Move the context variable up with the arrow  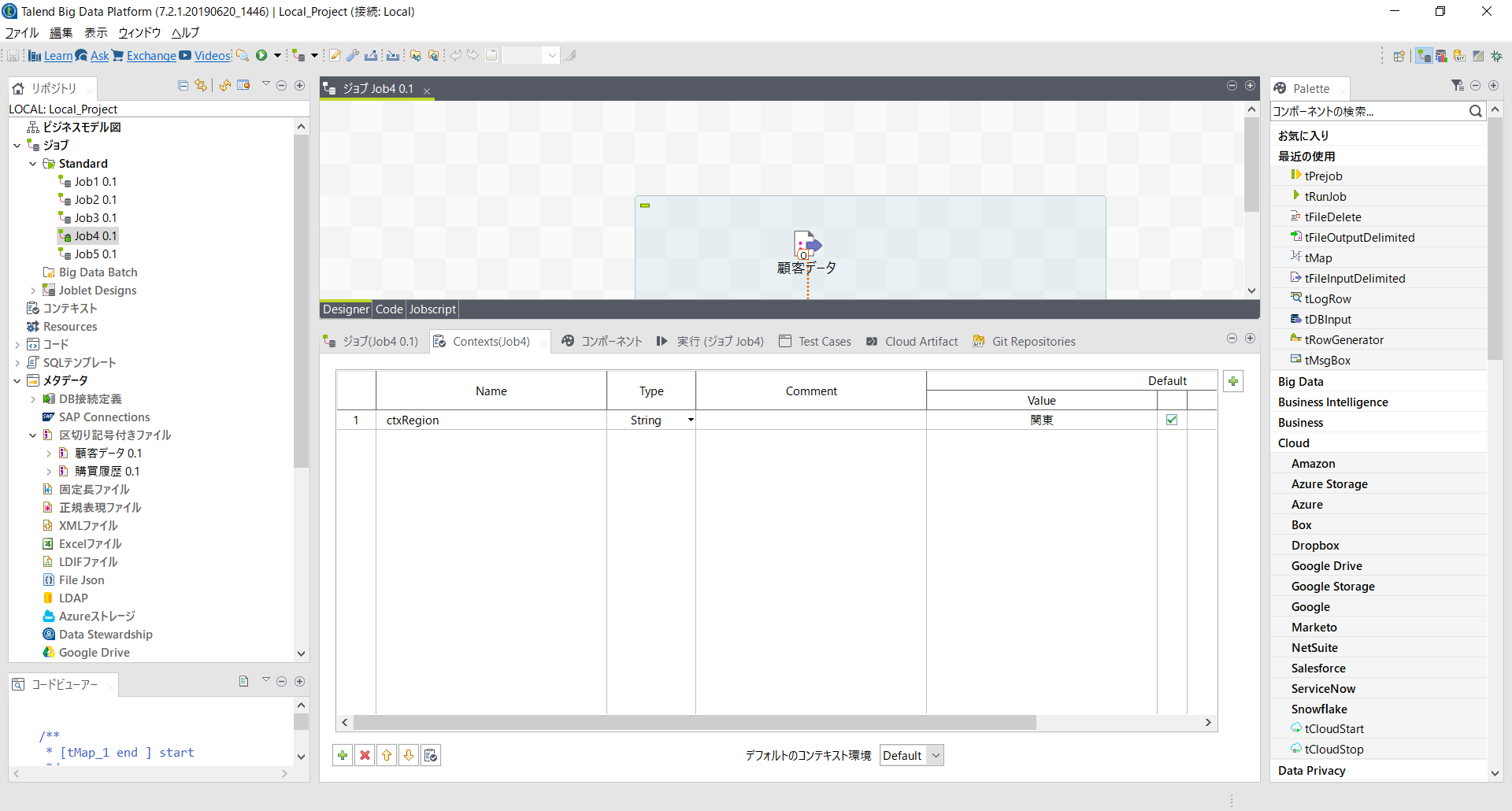coord(387,755)
